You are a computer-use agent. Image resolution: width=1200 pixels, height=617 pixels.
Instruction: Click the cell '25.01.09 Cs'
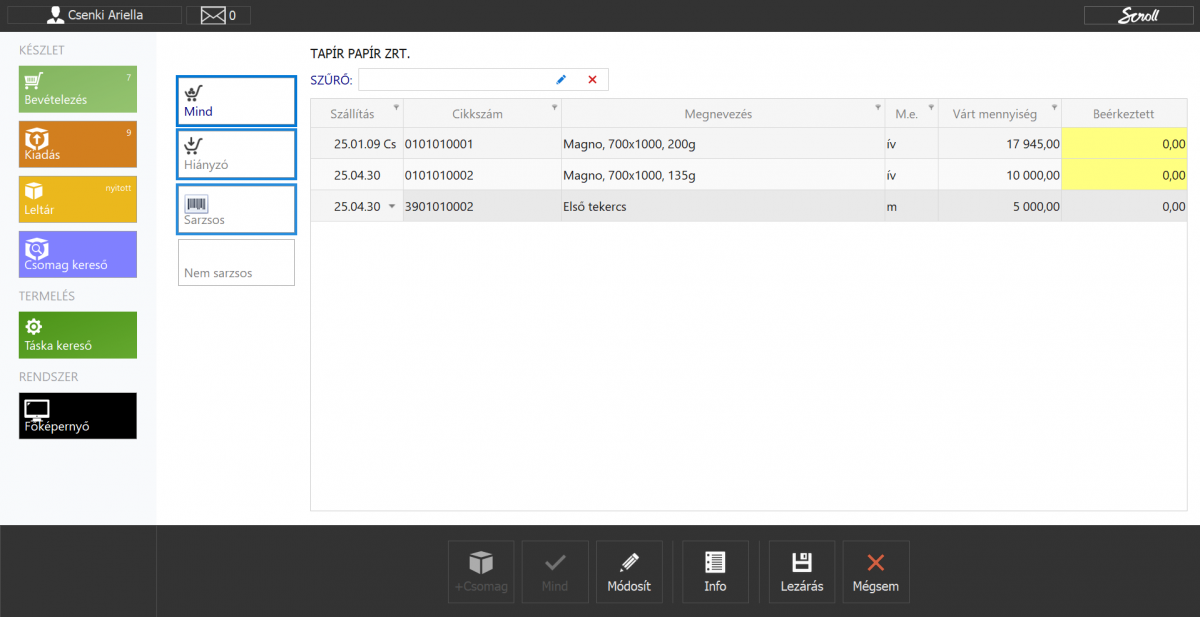click(357, 144)
